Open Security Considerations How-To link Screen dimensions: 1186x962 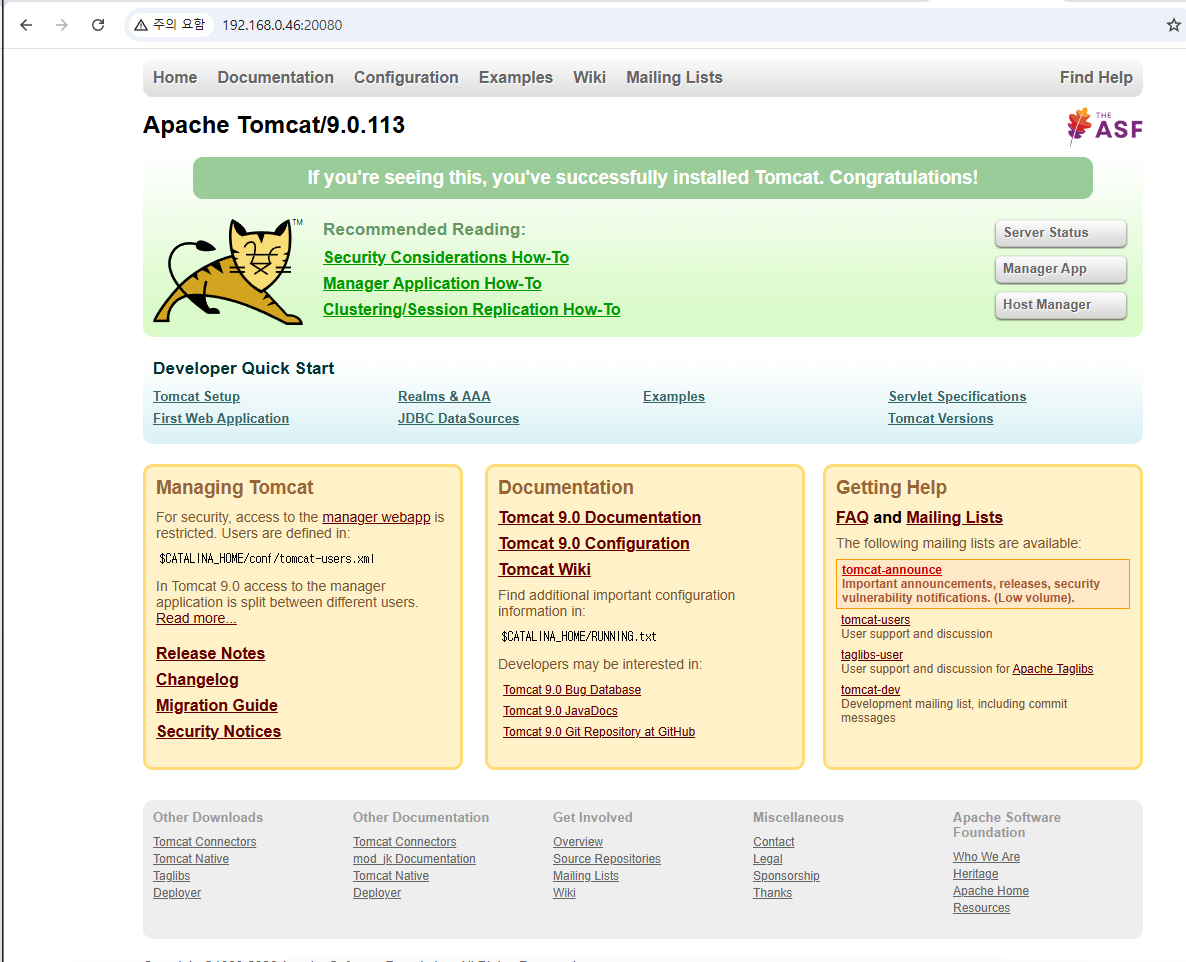pyautogui.click(x=446, y=257)
